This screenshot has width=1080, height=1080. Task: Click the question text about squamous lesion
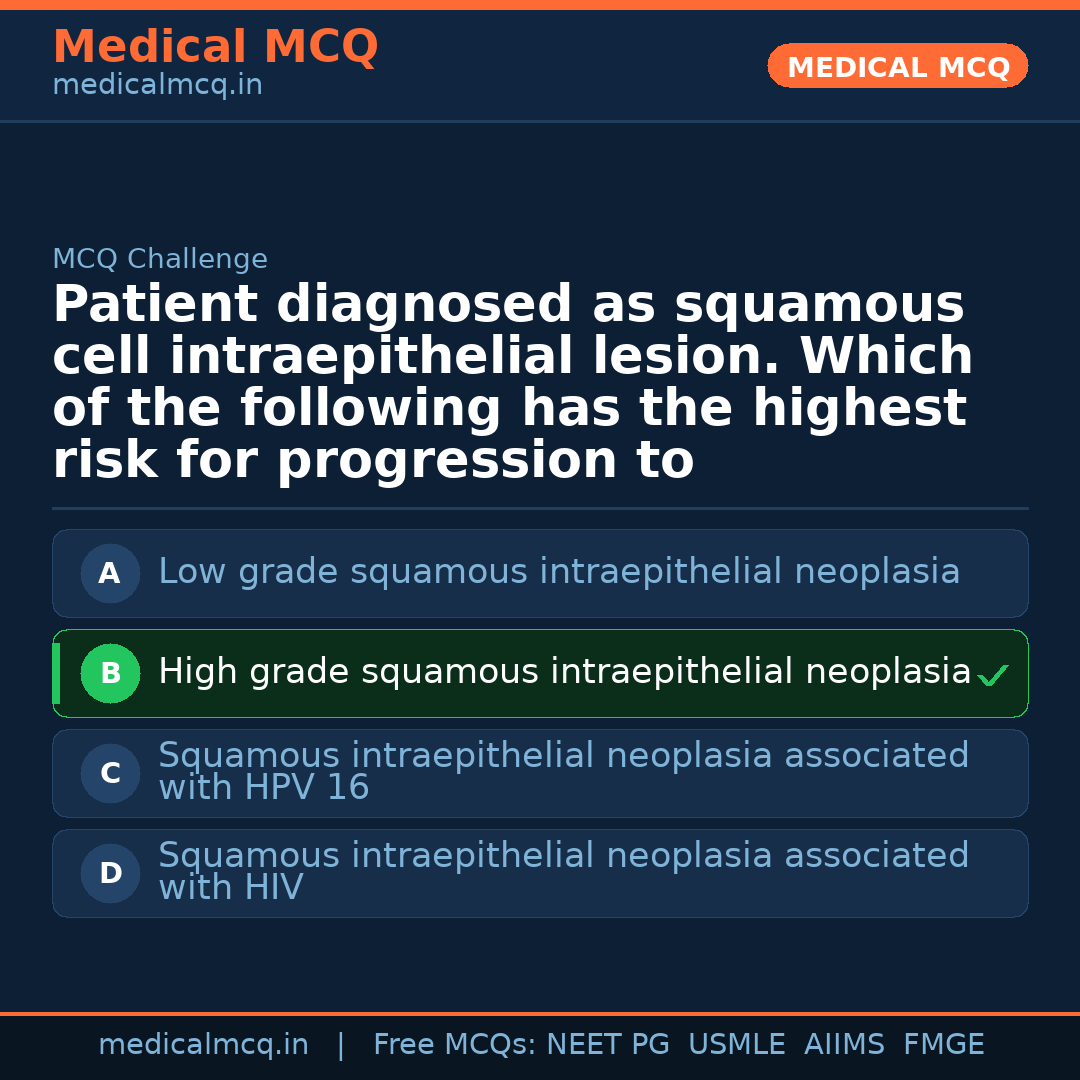click(x=512, y=383)
